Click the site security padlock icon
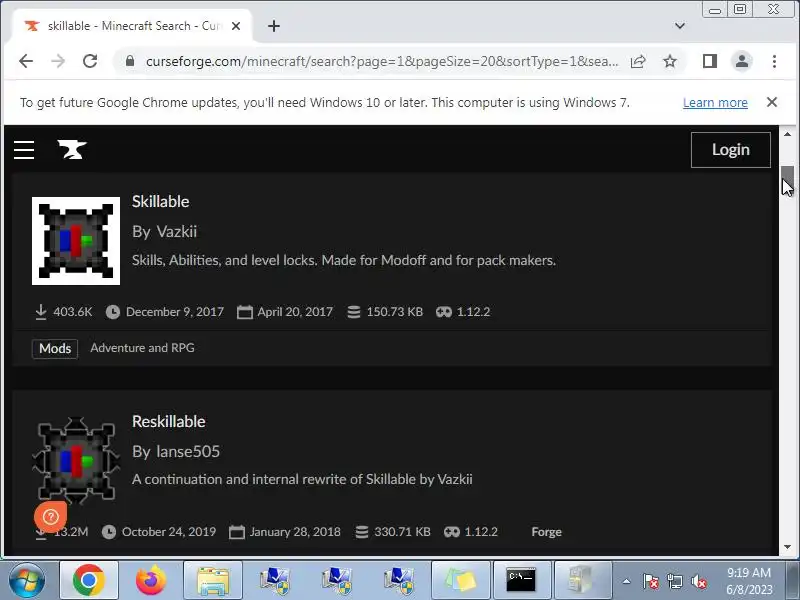Viewport: 800px width, 600px height. [130, 61]
